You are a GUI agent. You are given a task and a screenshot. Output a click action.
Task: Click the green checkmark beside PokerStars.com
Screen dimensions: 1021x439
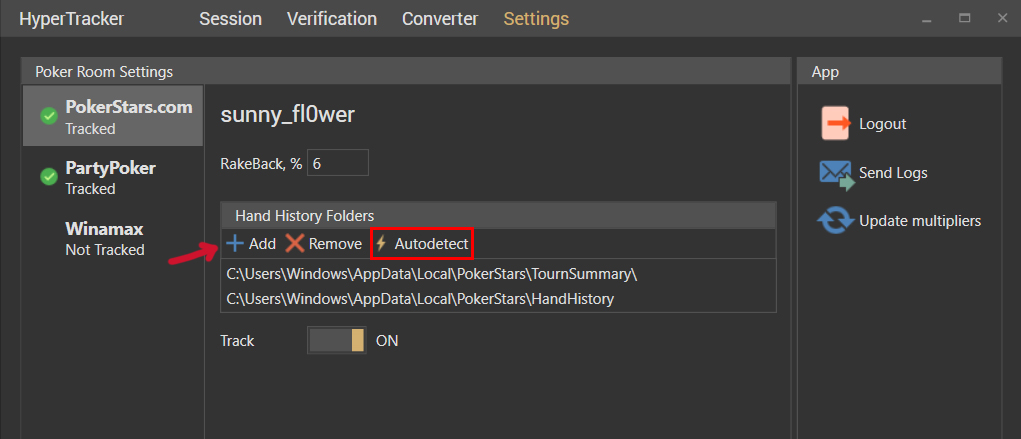pos(49,117)
